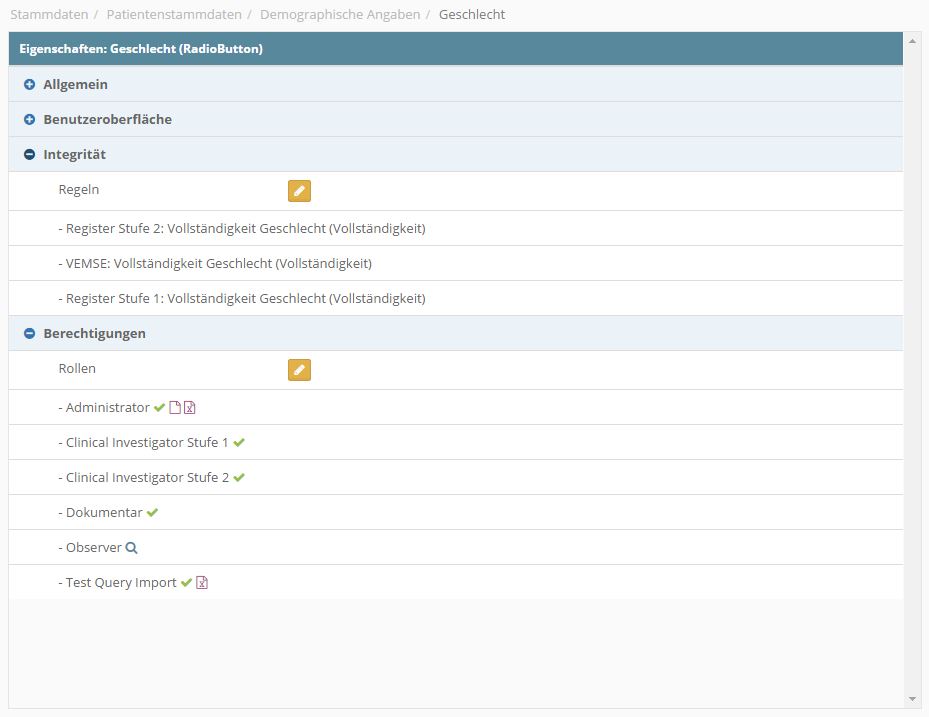Viewport: 929px width, 717px height.
Task: Click the scrollbar up arrow
Action: point(912,41)
